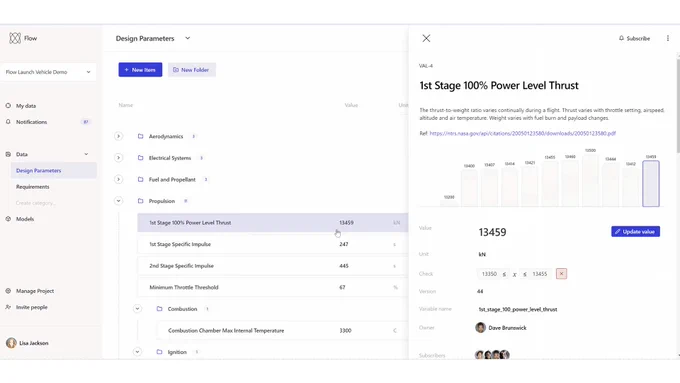Close the detail panel with X
The width and height of the screenshot is (680, 383).
pos(426,38)
